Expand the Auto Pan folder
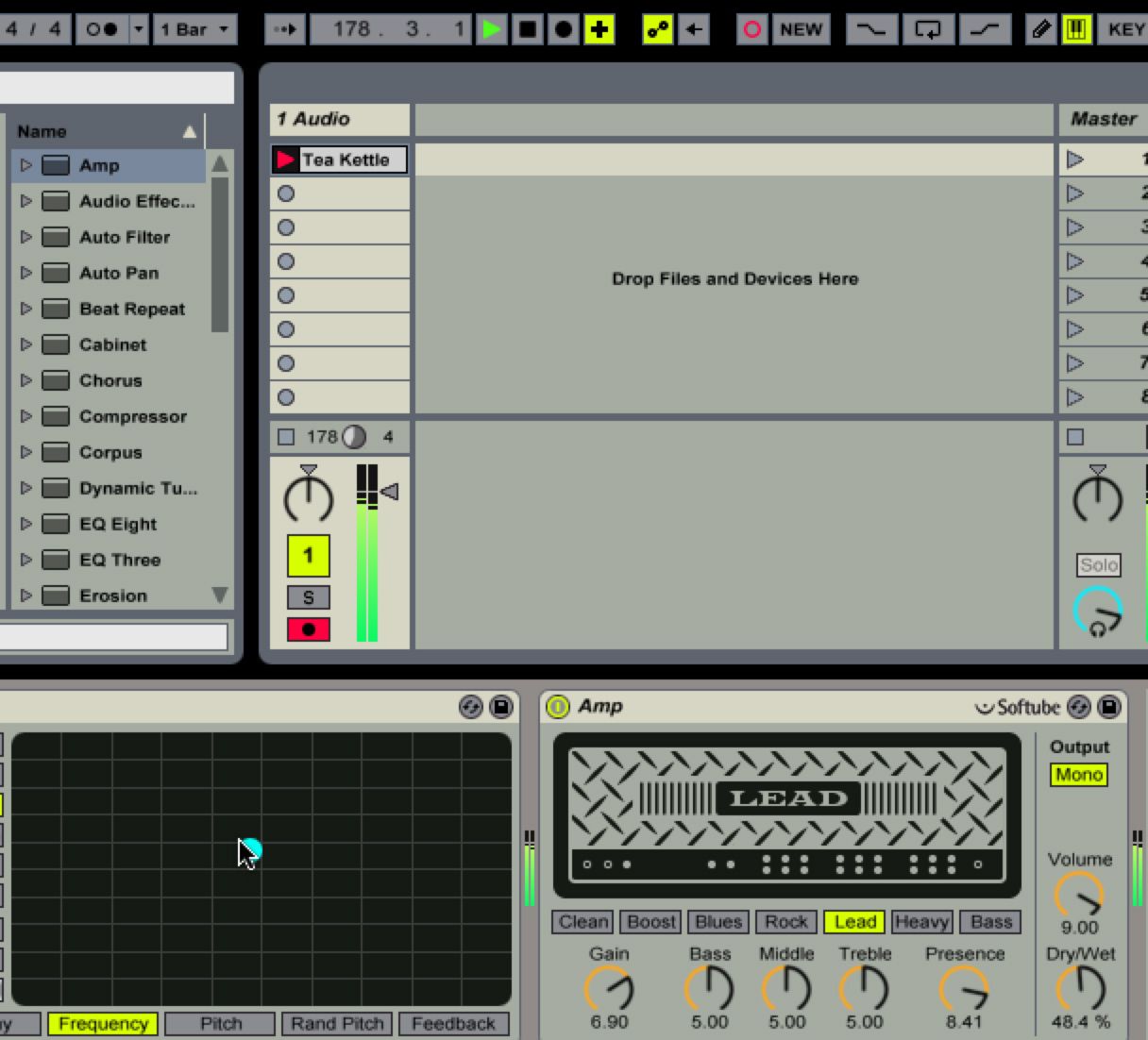 [x=26, y=273]
